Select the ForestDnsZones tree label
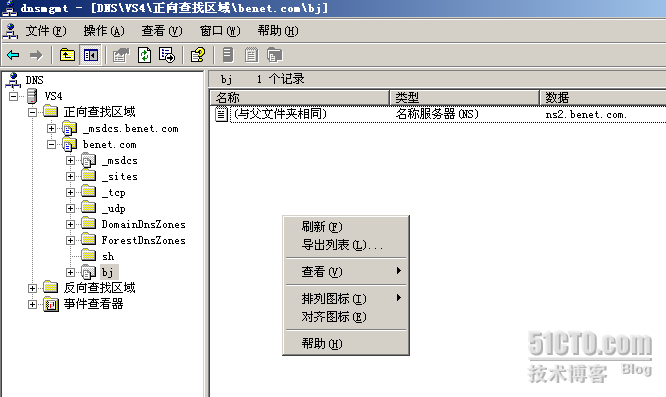This screenshot has height=397, width=666. 144,240
